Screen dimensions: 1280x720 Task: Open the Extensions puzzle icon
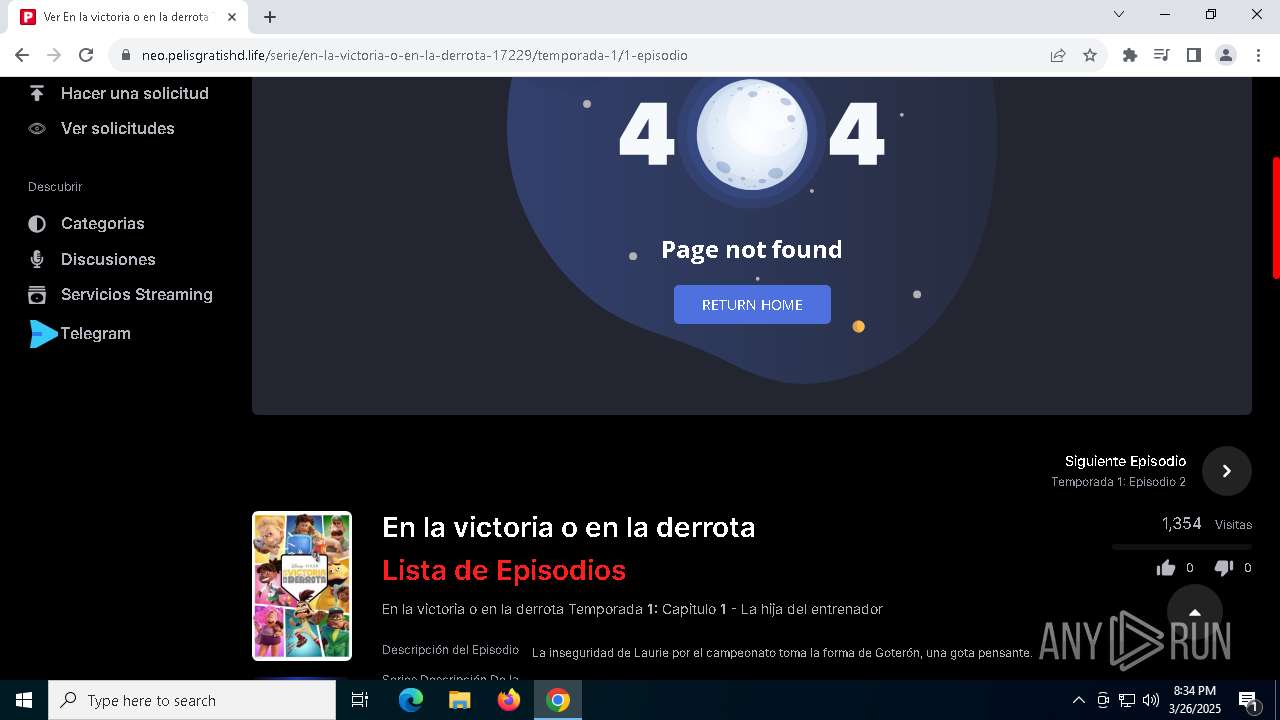pos(1130,55)
